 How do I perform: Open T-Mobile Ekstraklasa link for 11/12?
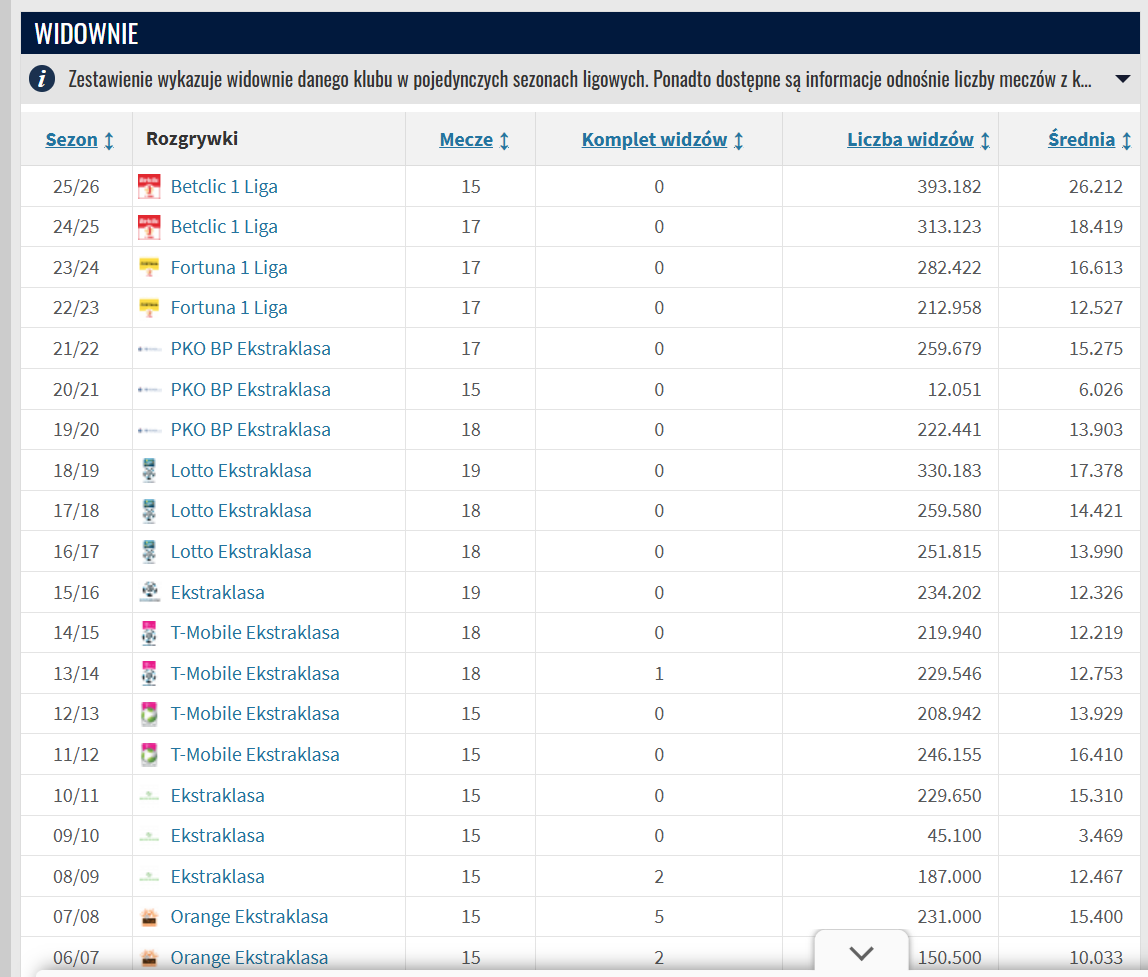255,754
